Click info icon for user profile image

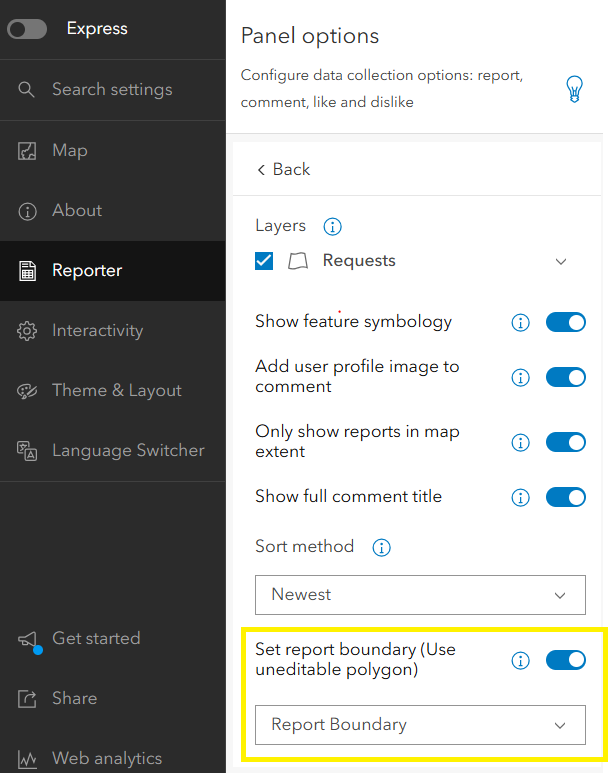(x=520, y=377)
